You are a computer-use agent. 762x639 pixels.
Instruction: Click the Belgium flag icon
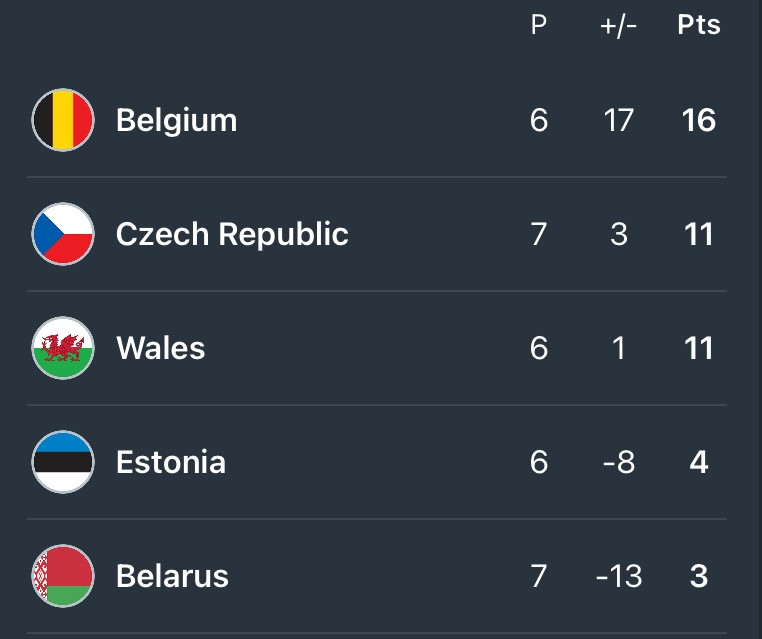[x=63, y=120]
